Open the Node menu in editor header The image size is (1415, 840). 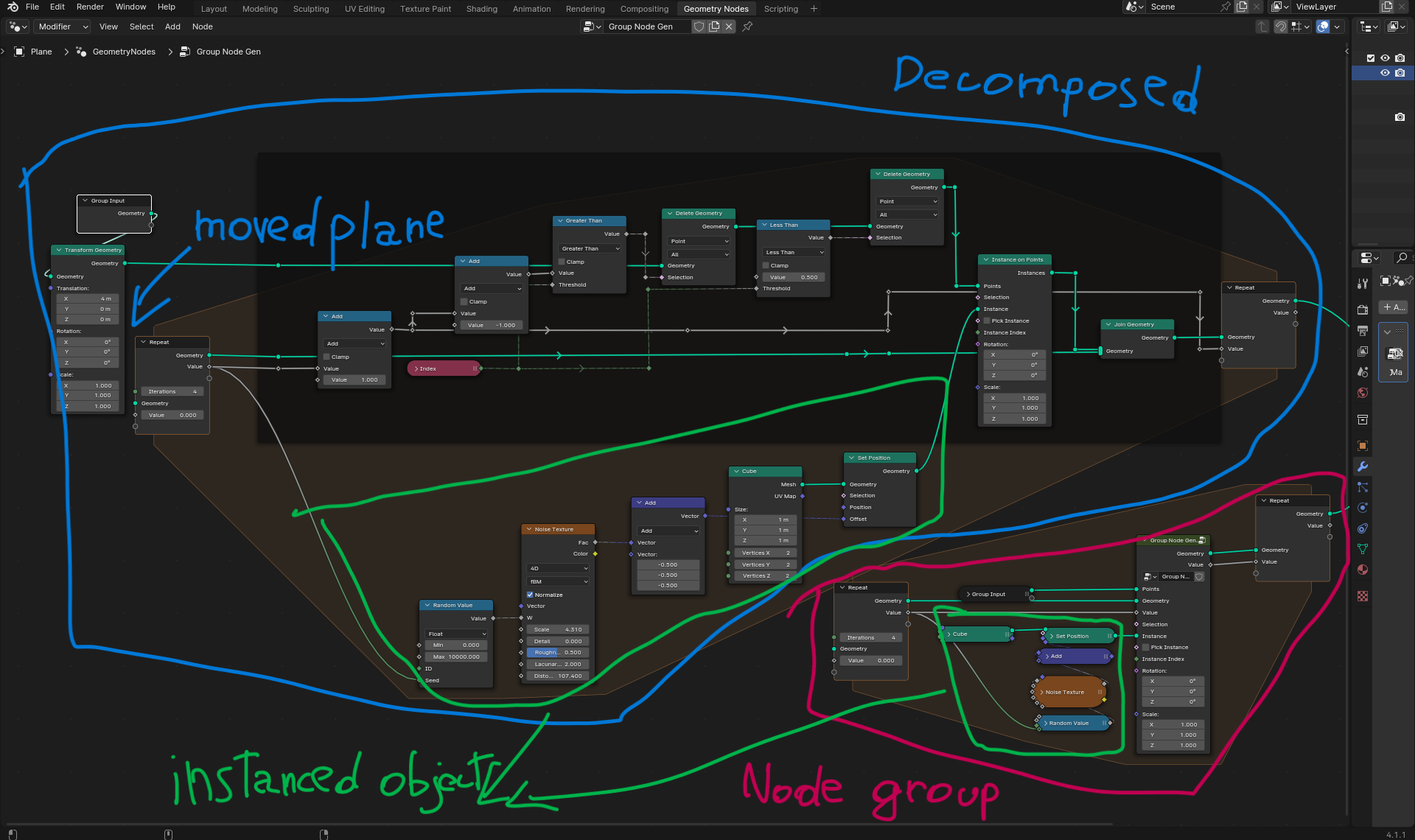click(x=202, y=27)
